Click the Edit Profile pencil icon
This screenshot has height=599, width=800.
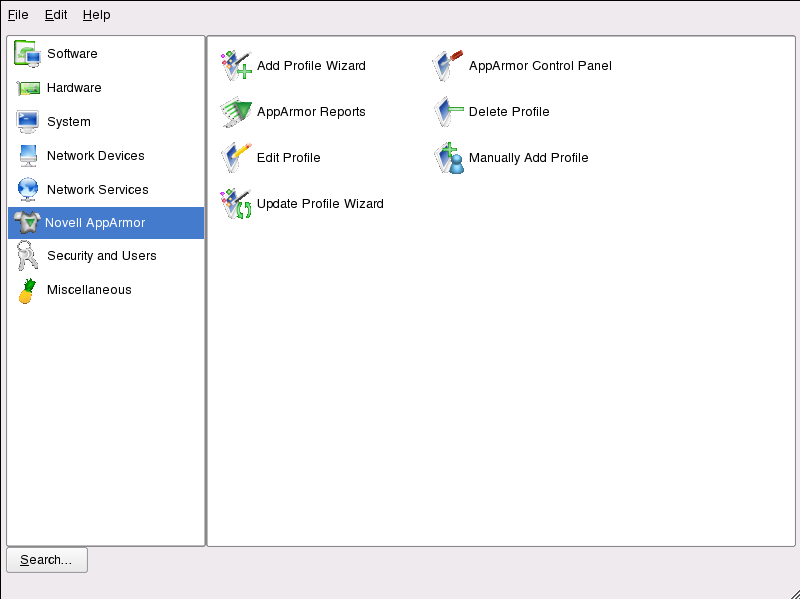coord(236,158)
